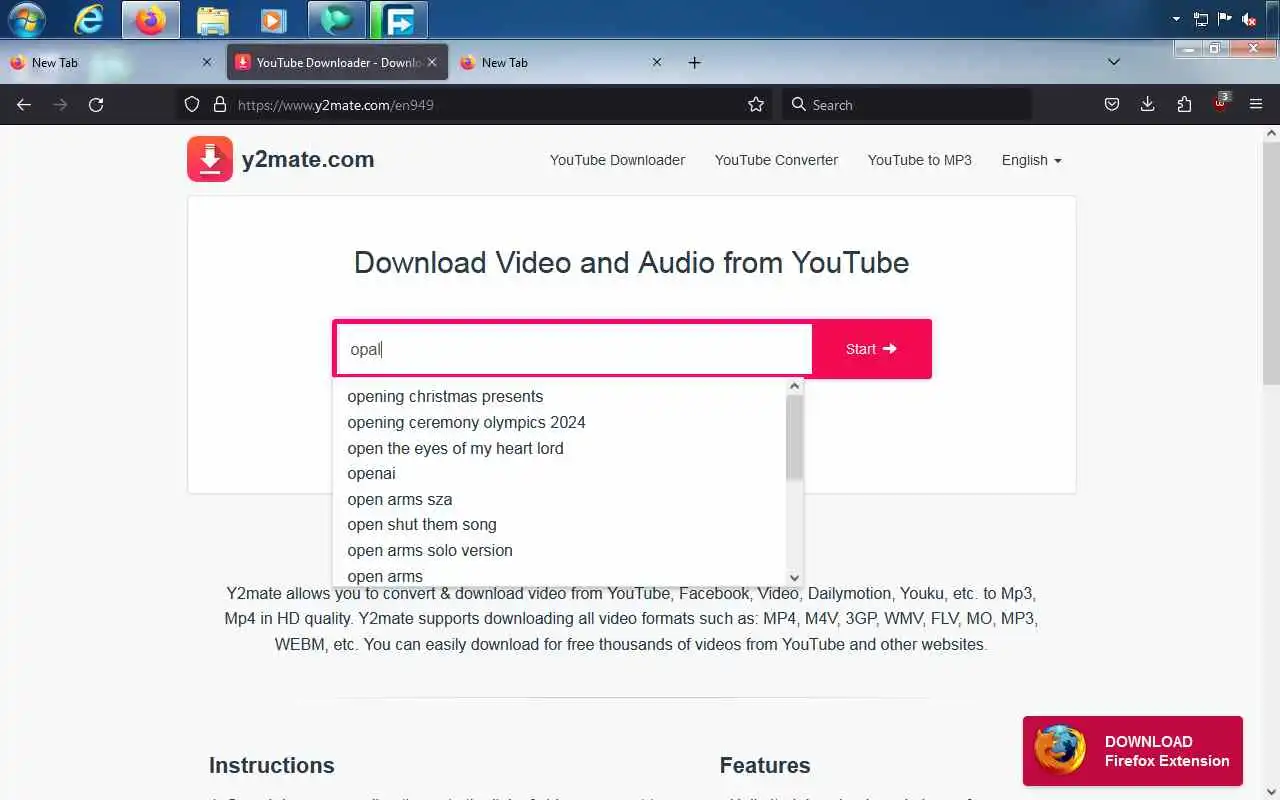The height and width of the screenshot is (800, 1280).
Task: Click the uBlock Origin extension icon
Action: click(1221, 103)
